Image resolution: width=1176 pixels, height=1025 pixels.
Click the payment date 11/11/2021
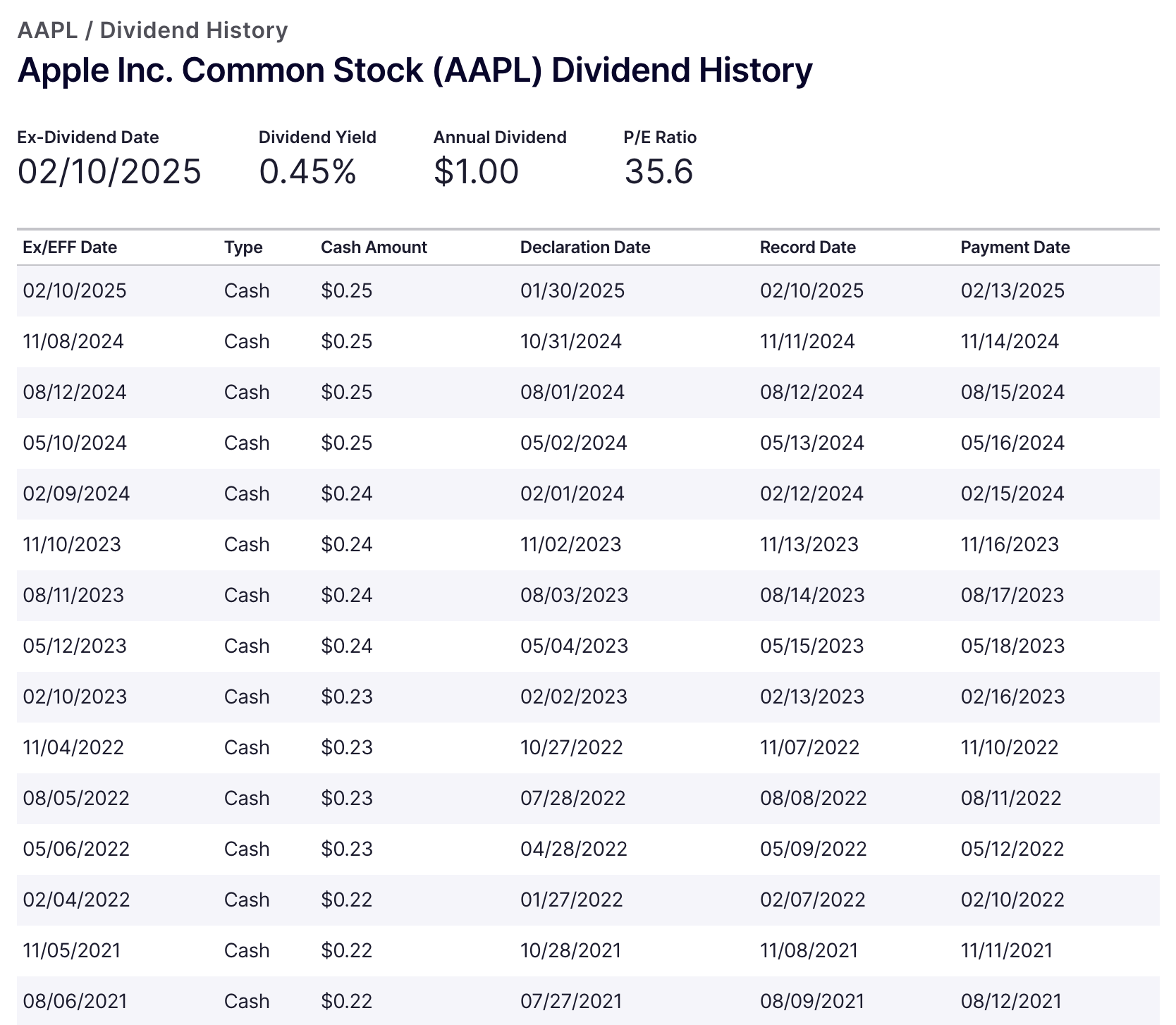click(x=1007, y=951)
